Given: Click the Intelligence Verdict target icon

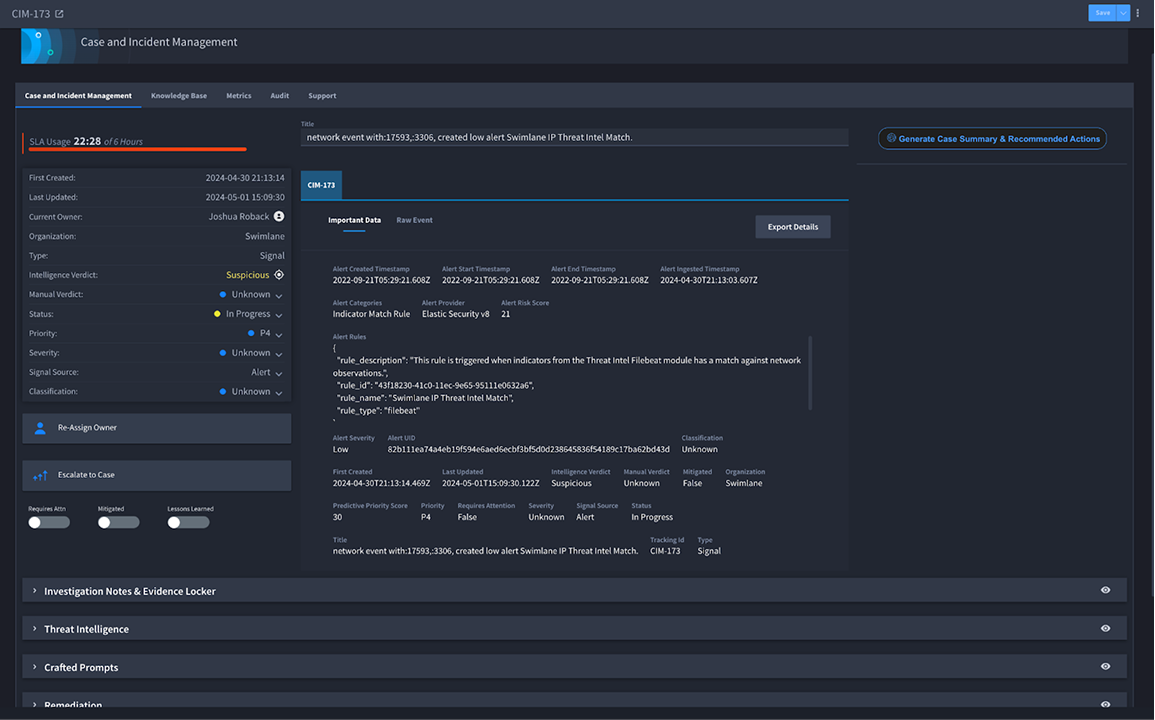Looking at the screenshot, I should pos(279,274).
